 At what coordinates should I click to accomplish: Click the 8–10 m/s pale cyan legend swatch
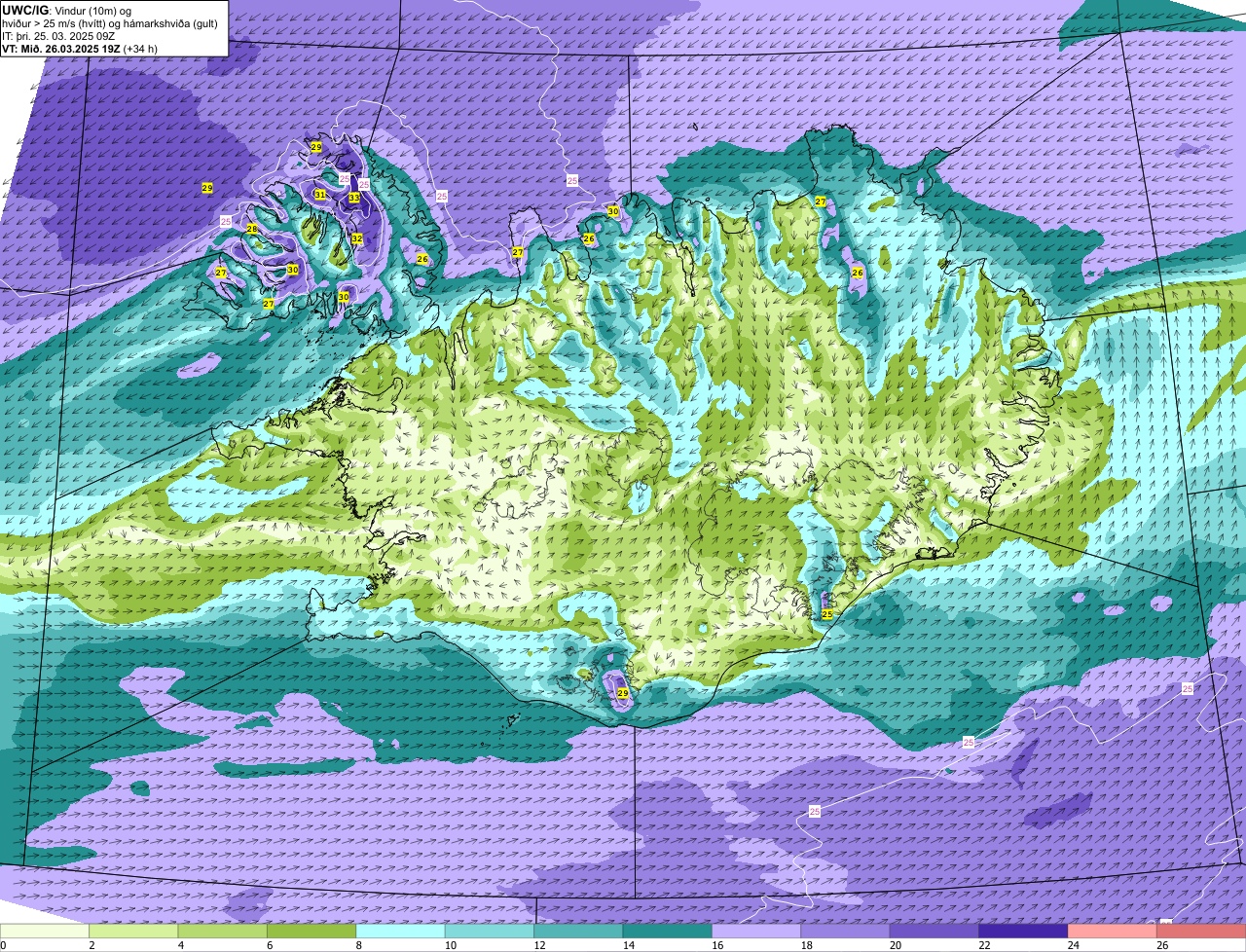(x=401, y=931)
